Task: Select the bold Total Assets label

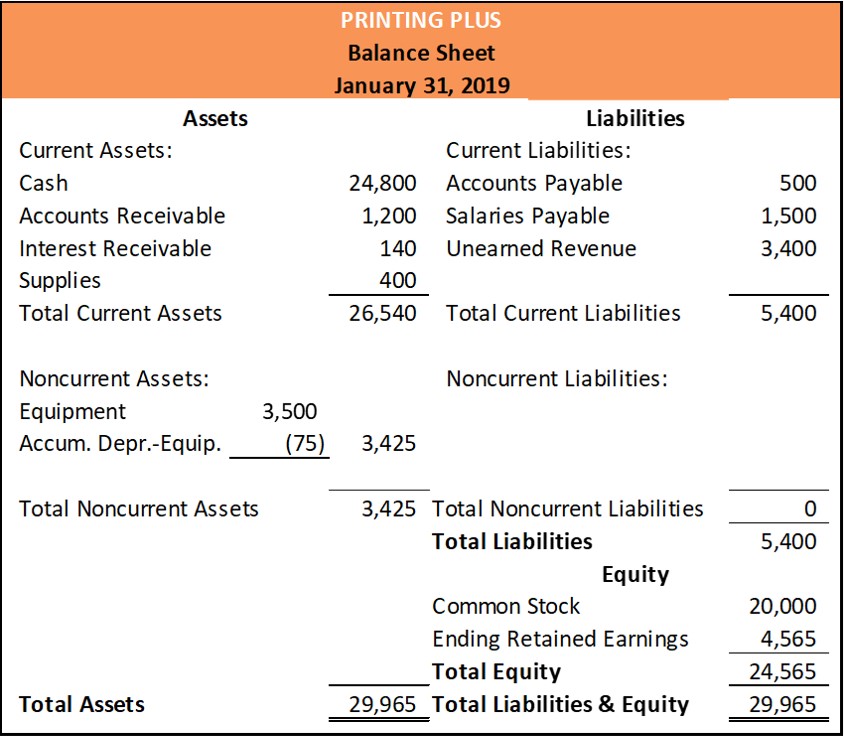Action: pyautogui.click(x=82, y=704)
